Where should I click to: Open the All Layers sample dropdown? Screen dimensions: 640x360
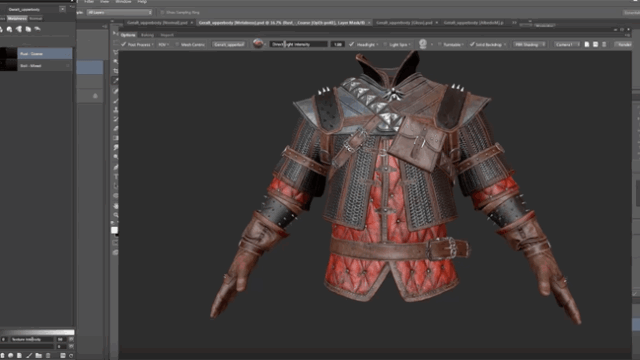(119, 13)
